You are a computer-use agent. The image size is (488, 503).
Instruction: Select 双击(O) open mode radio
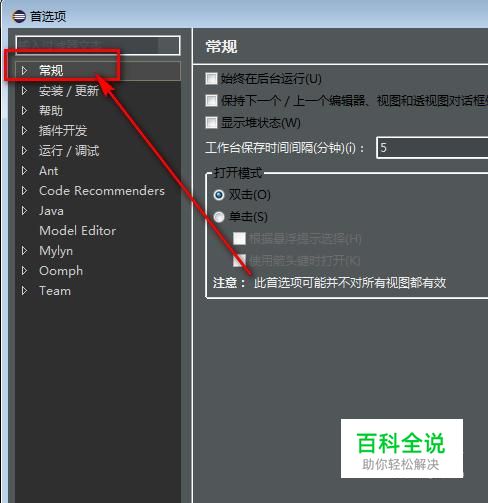tap(219, 195)
